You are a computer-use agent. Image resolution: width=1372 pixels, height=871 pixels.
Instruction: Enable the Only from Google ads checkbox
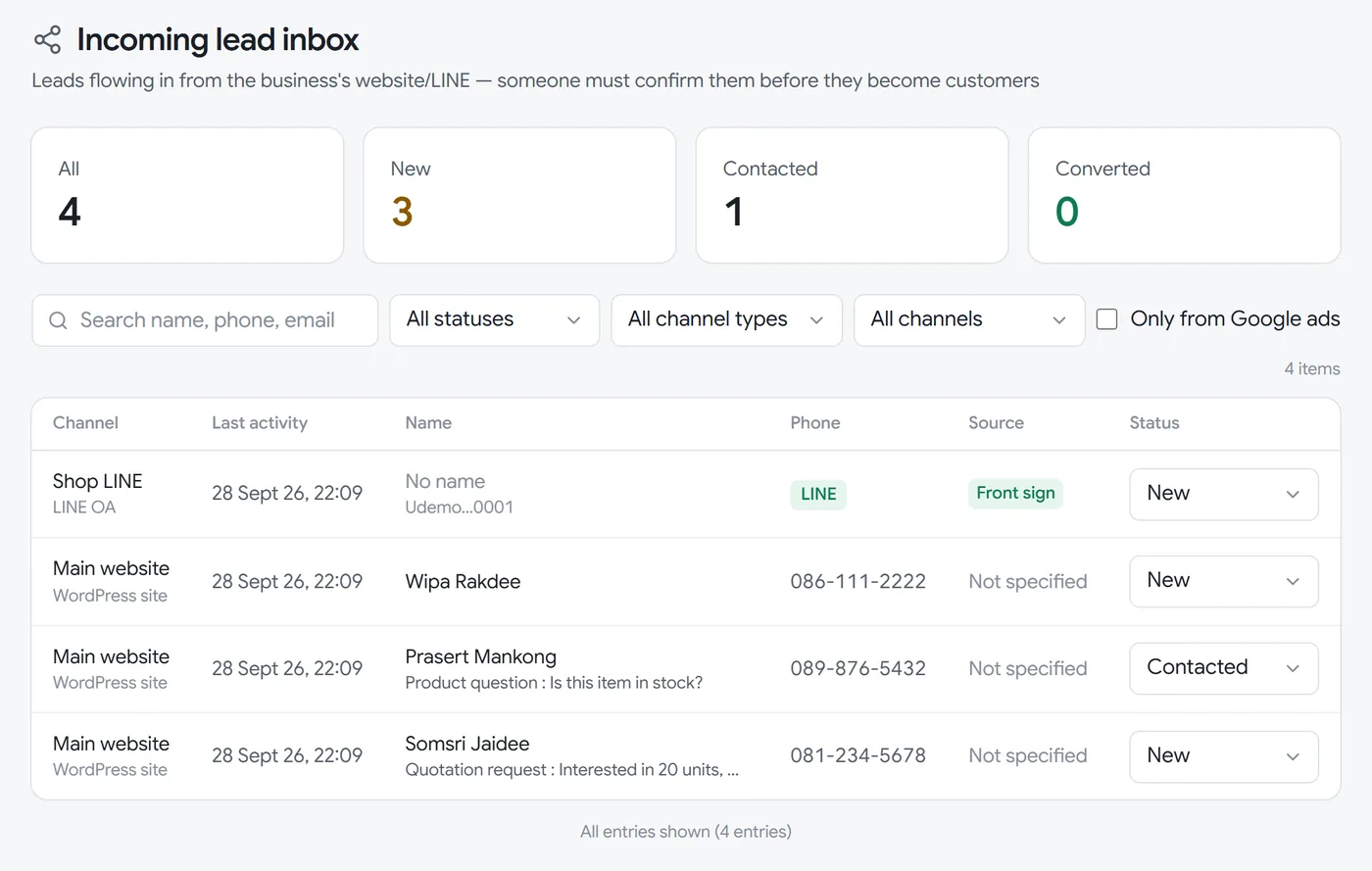(1106, 319)
